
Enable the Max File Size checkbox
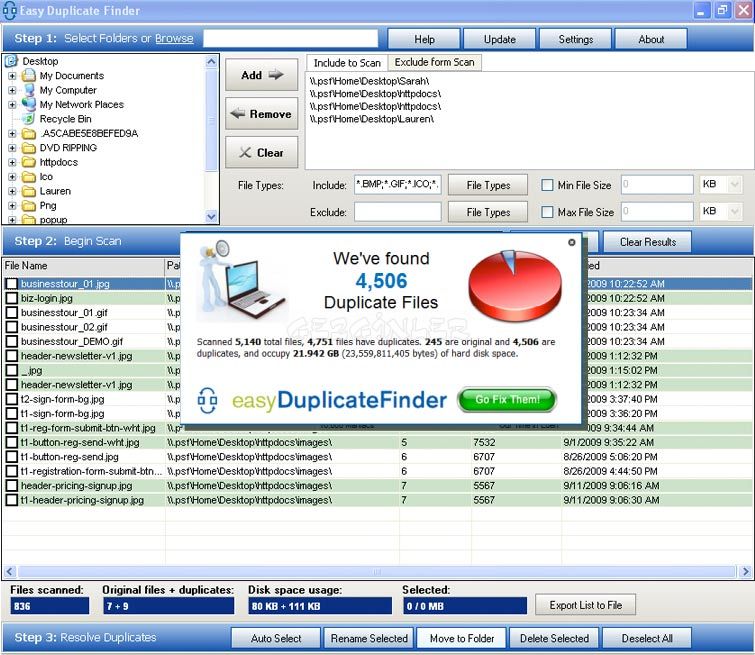[x=547, y=212]
